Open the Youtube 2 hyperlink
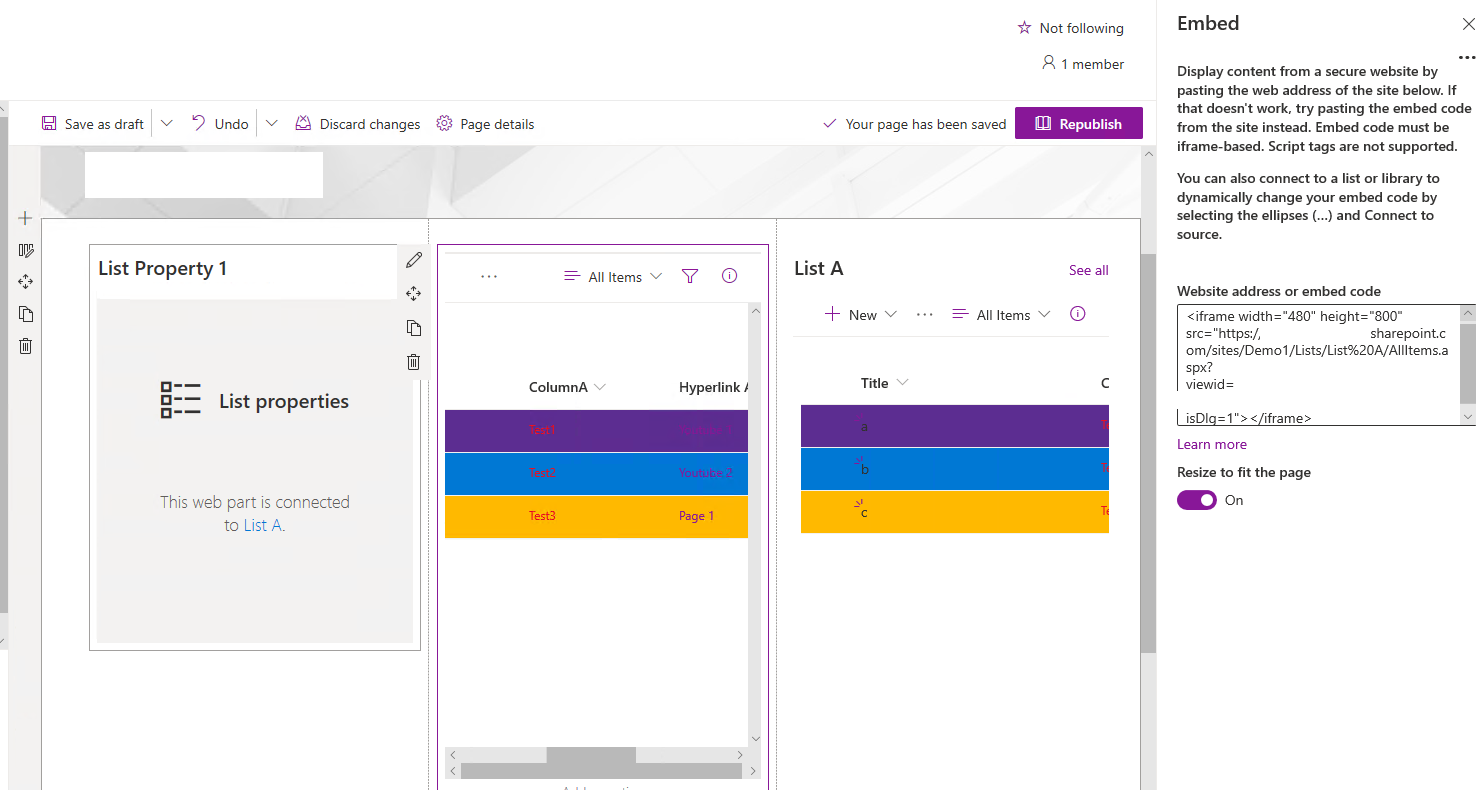This screenshot has height=790, width=1476. (x=706, y=473)
